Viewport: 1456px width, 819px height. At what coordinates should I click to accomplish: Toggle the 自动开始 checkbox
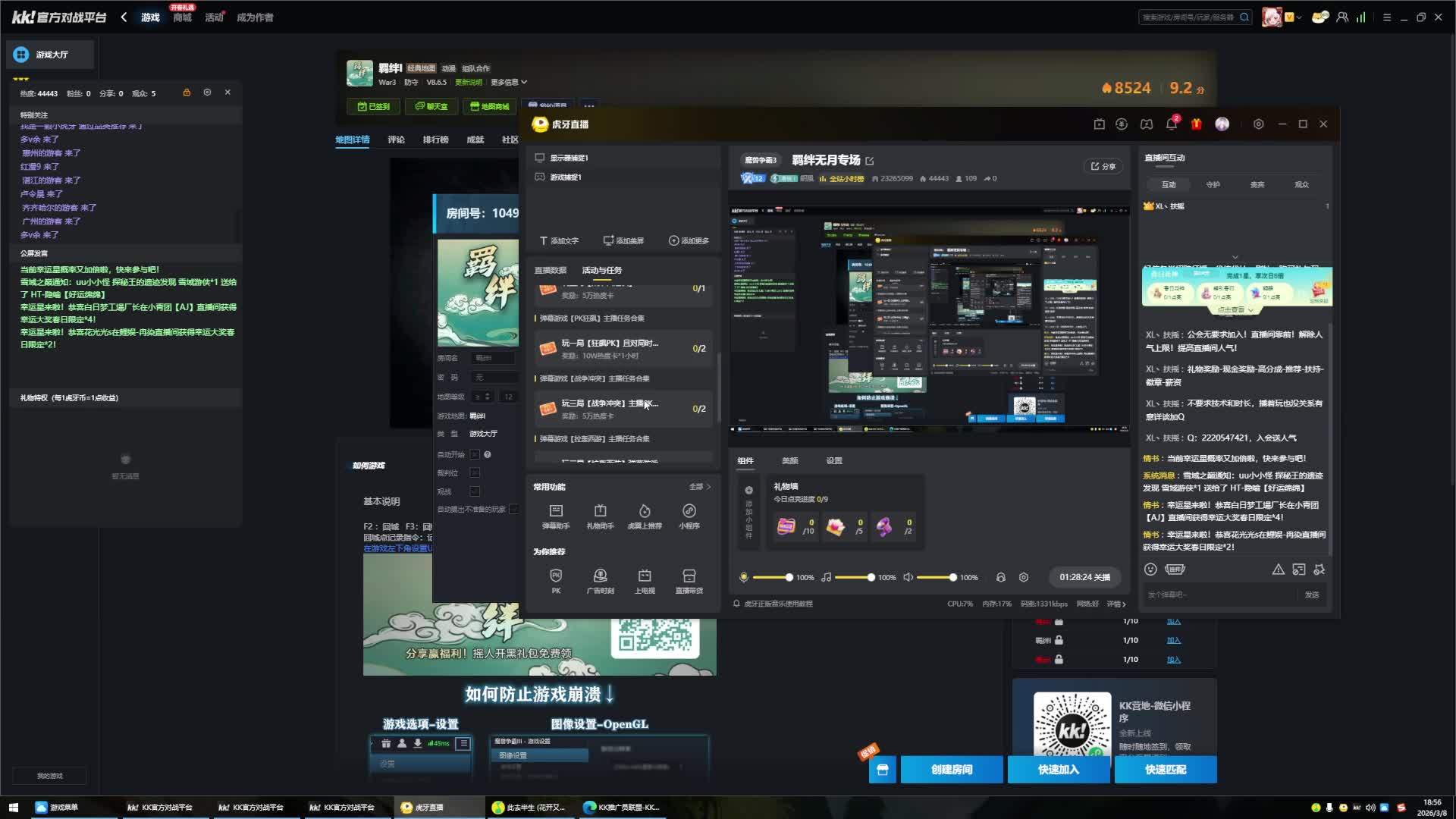click(475, 454)
